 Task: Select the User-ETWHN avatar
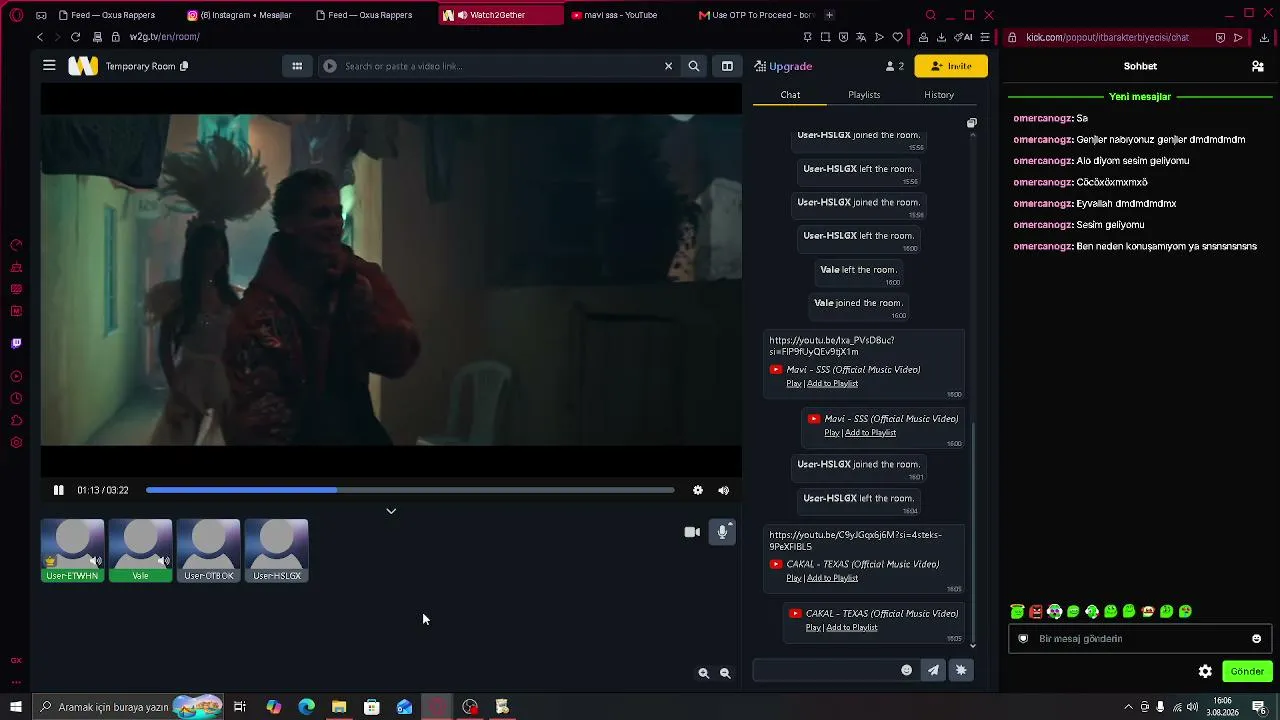(73, 550)
